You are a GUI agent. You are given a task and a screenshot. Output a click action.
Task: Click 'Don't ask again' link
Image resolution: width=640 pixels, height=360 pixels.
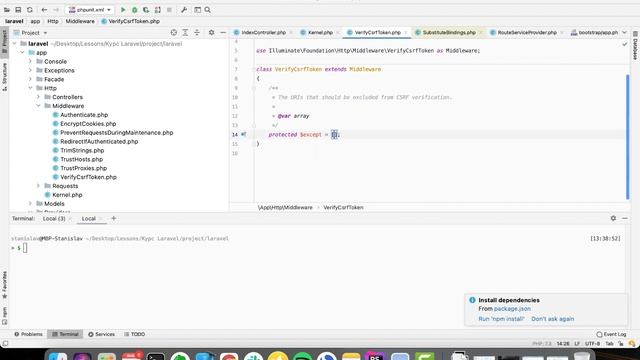pyautogui.click(x=553, y=319)
